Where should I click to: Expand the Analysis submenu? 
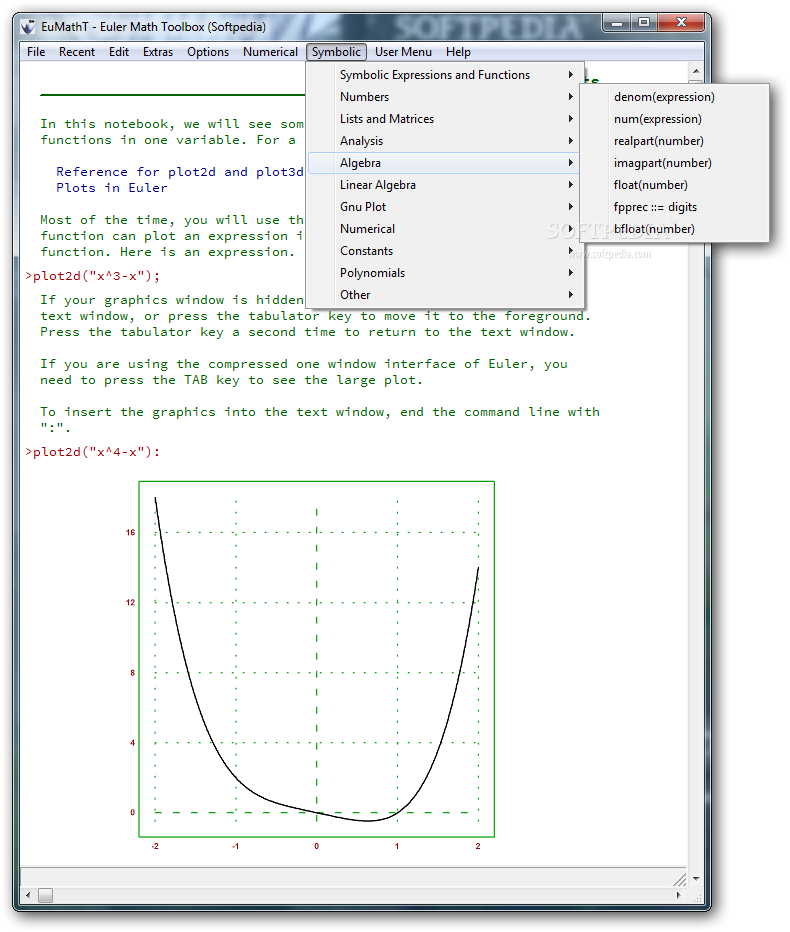445,141
